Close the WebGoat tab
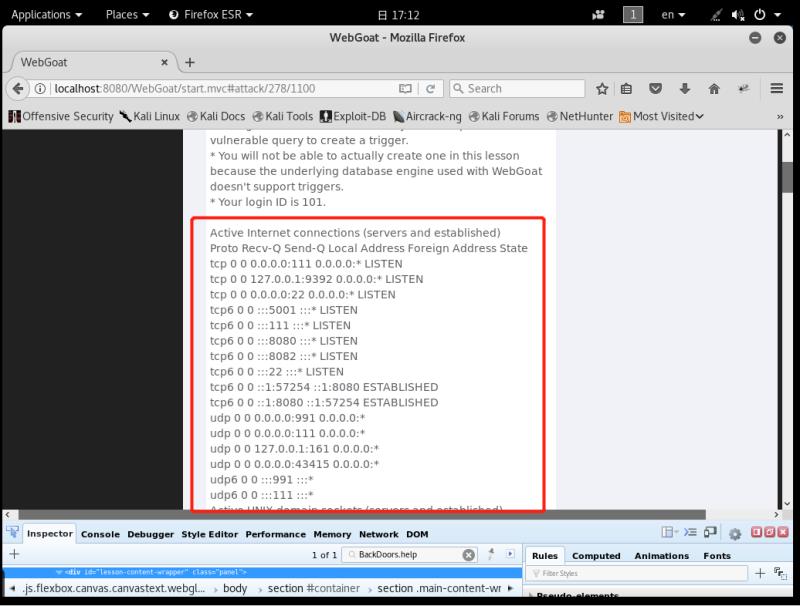Image resolution: width=800 pixels, height=606 pixels. click(x=164, y=62)
